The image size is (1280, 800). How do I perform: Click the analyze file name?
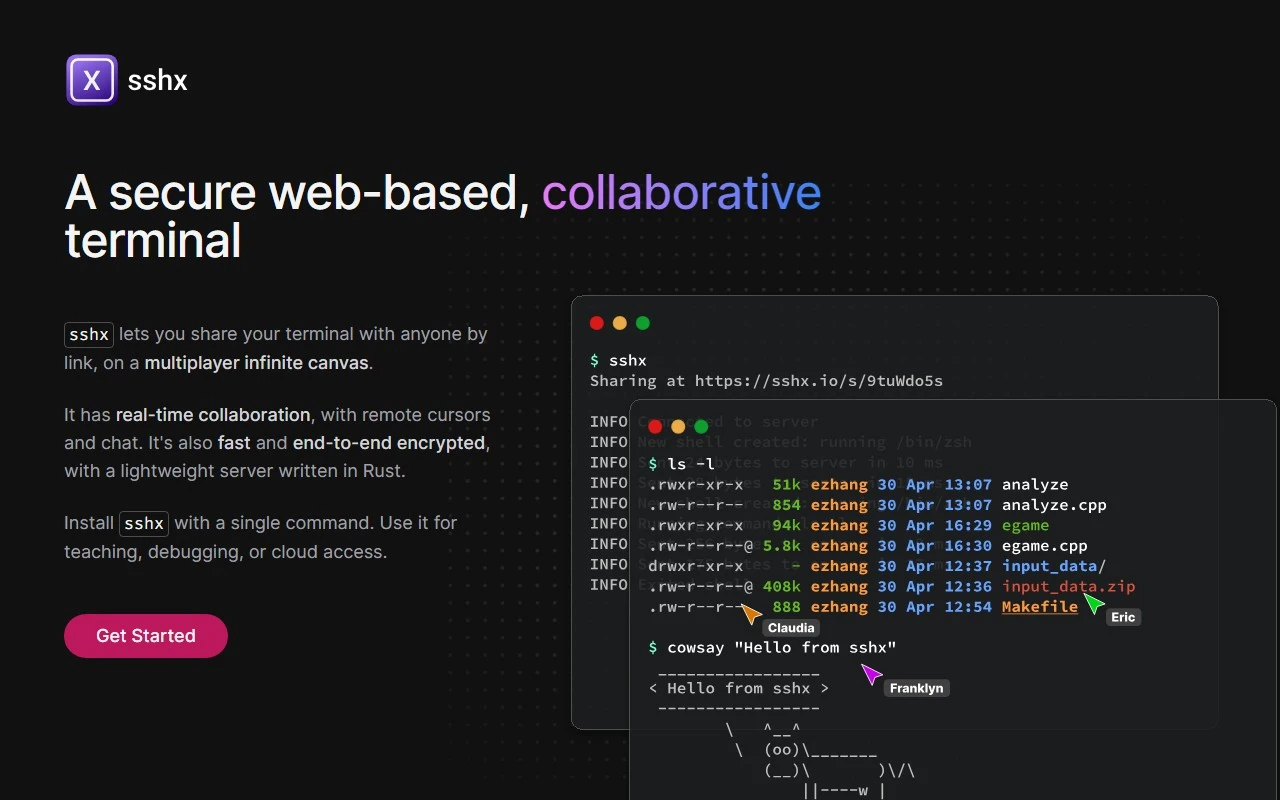[1035, 485]
